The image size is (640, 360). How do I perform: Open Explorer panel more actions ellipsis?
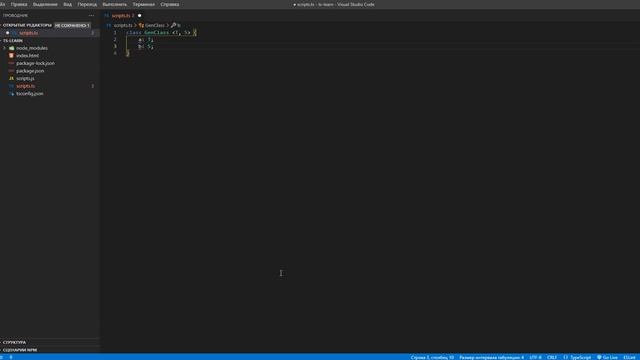click(91, 16)
